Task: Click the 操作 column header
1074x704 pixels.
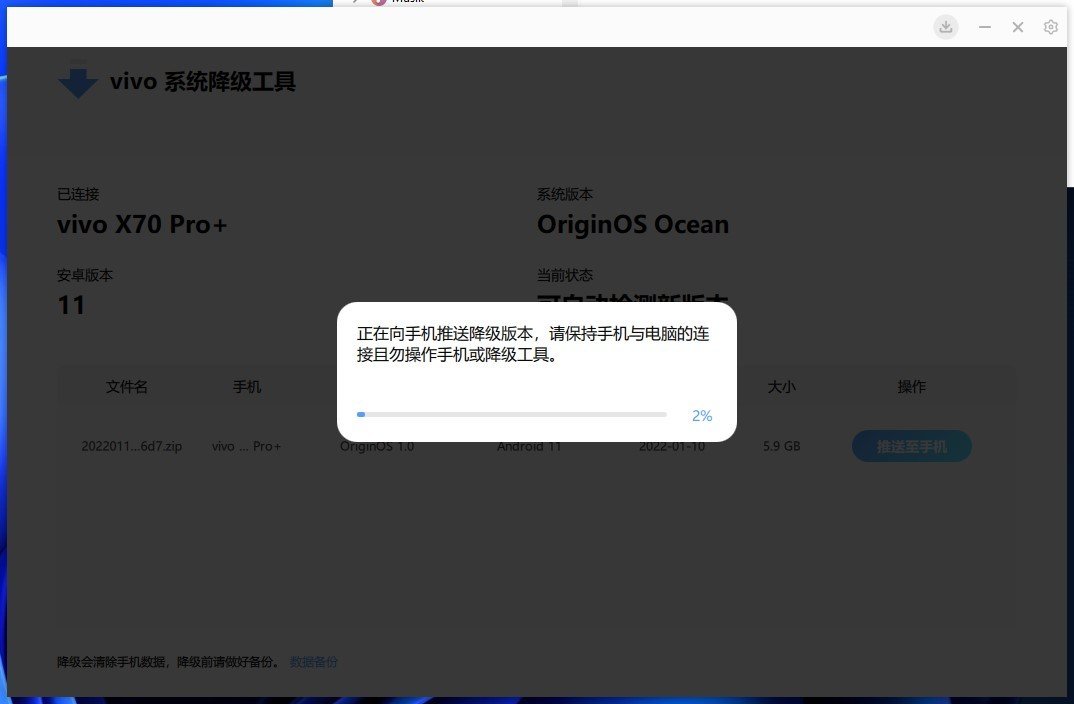Action: pos(912,387)
